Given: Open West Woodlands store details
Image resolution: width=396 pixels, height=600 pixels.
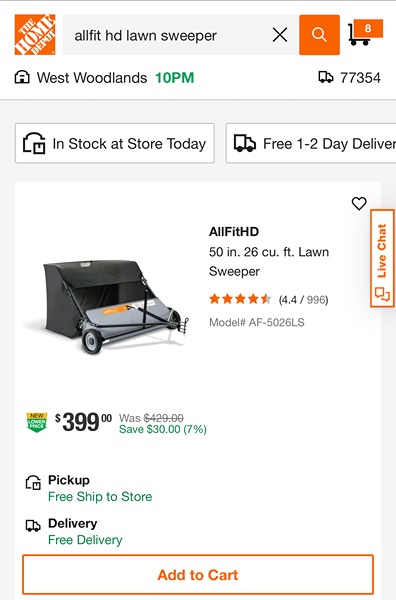Looking at the screenshot, I should [x=92, y=78].
